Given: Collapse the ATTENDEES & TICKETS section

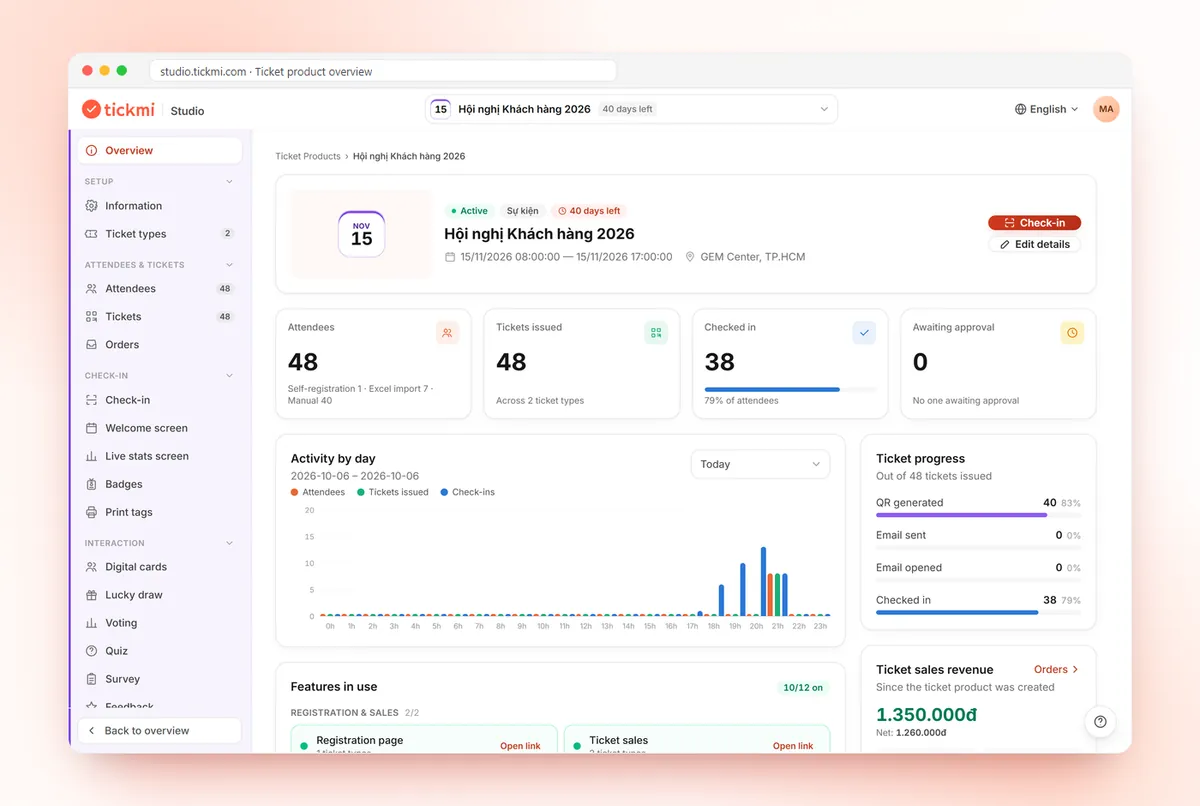Looking at the screenshot, I should tap(229, 265).
